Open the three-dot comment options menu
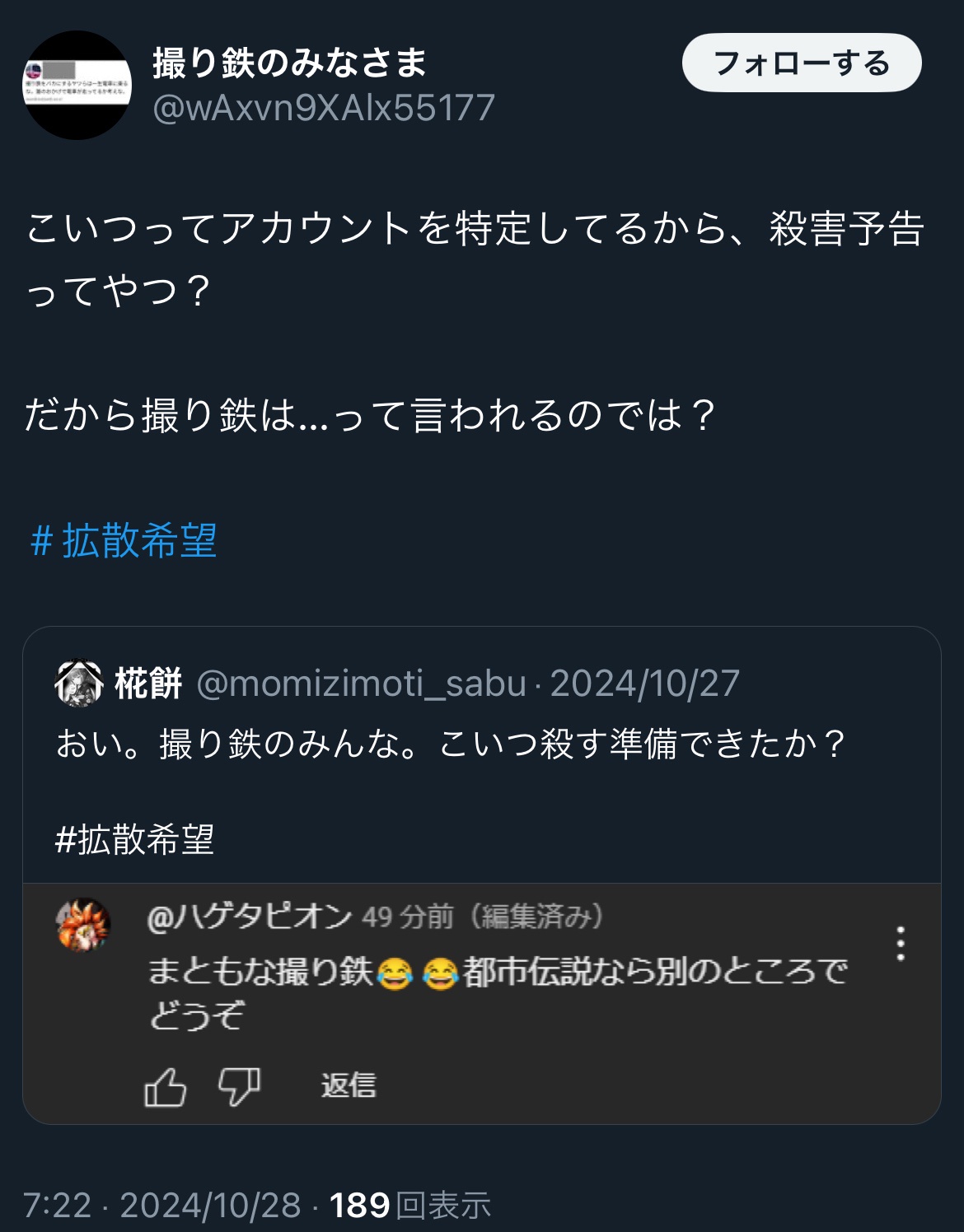Image resolution: width=964 pixels, height=1232 pixels. click(x=901, y=944)
